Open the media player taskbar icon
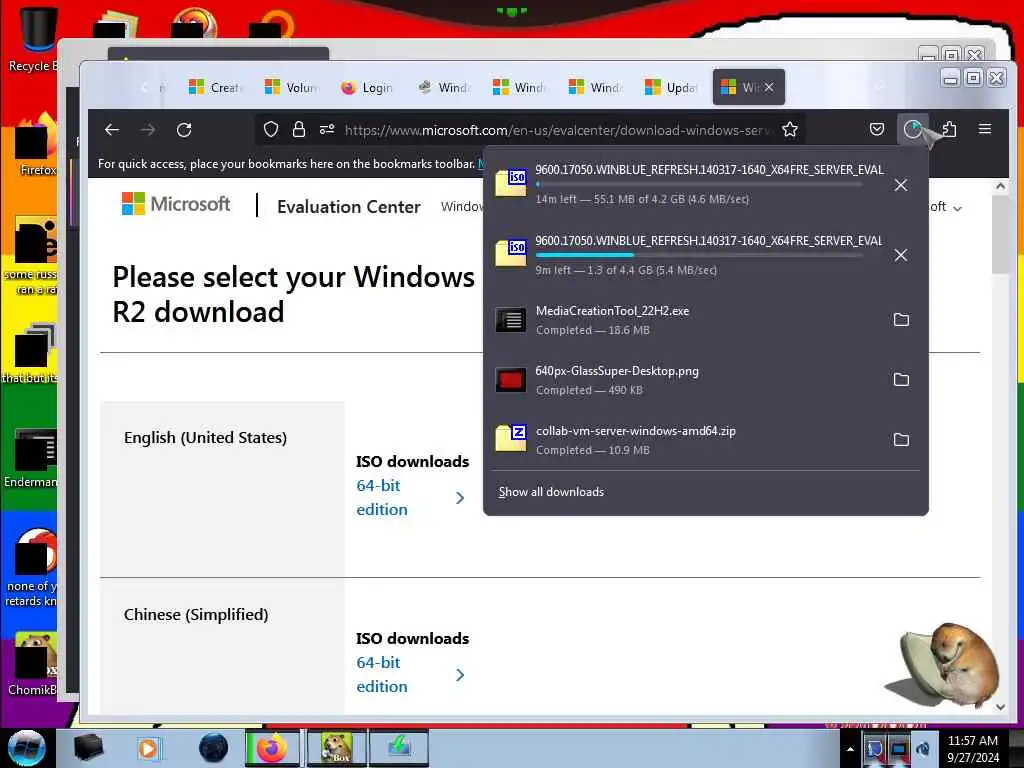Image resolution: width=1024 pixels, height=768 pixels. click(x=149, y=748)
